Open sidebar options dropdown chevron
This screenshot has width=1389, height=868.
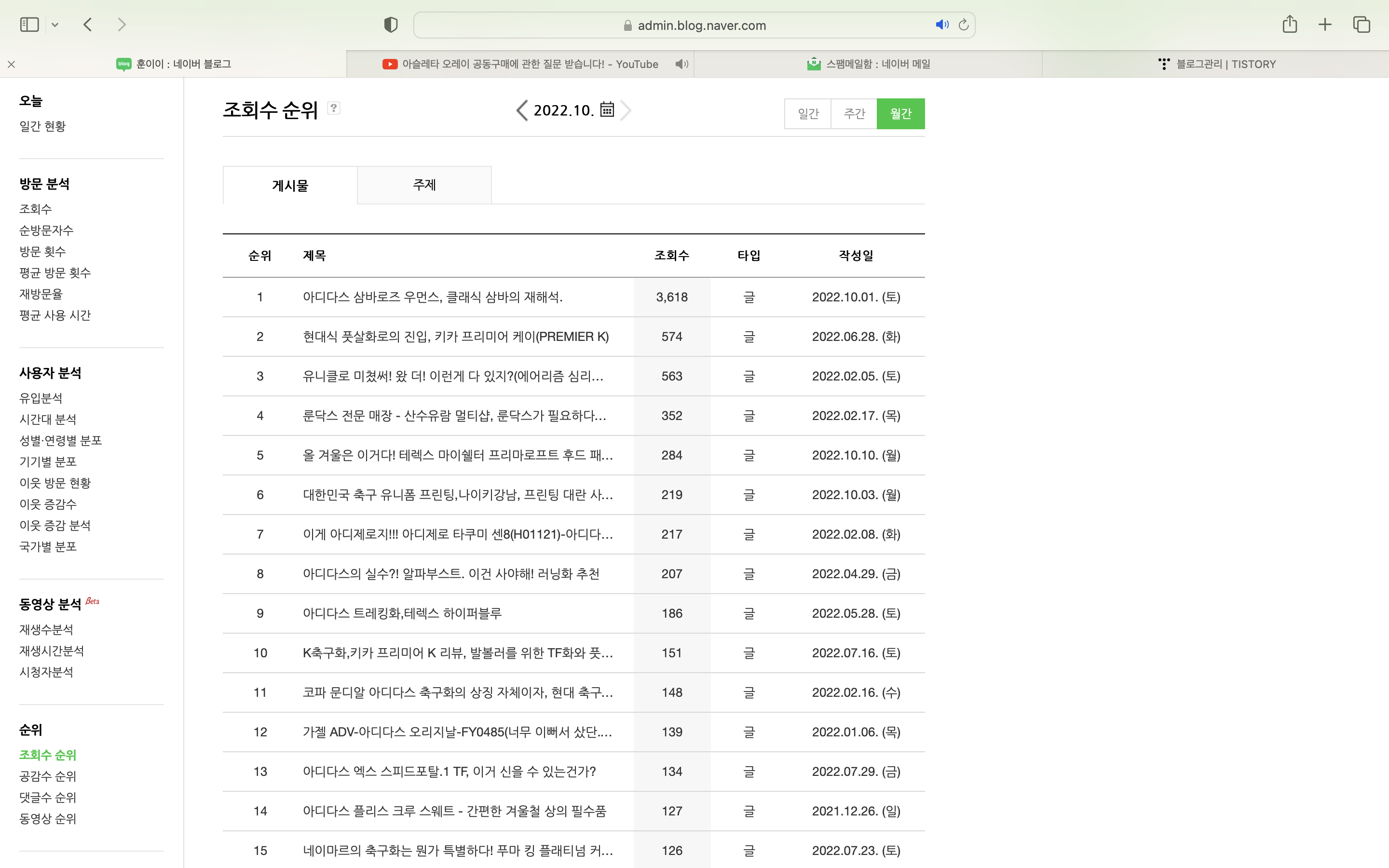(55, 25)
